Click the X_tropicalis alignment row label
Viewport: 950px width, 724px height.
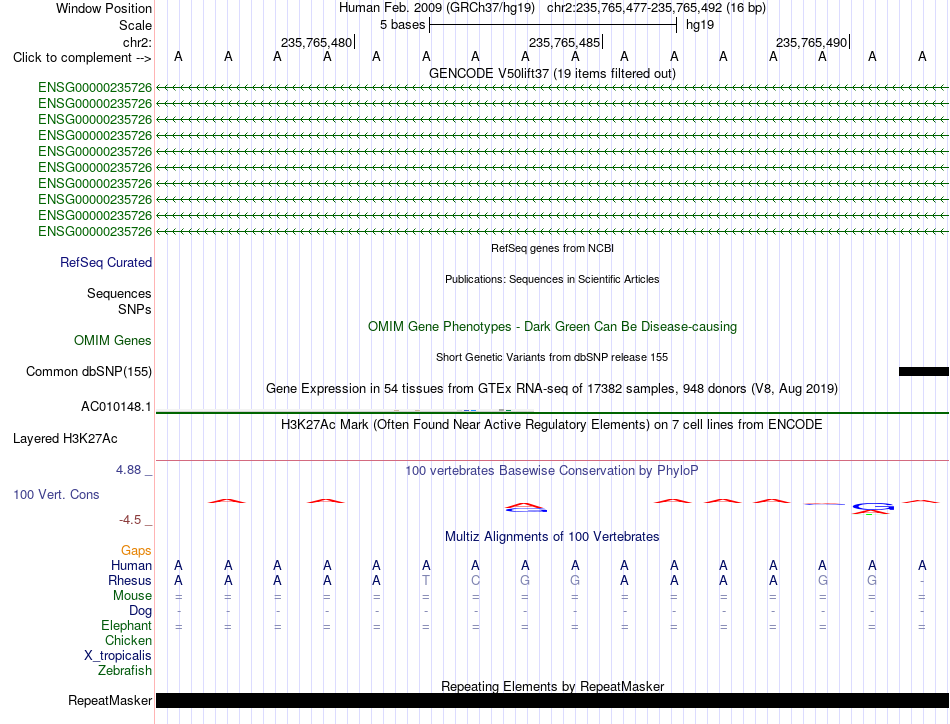118,656
